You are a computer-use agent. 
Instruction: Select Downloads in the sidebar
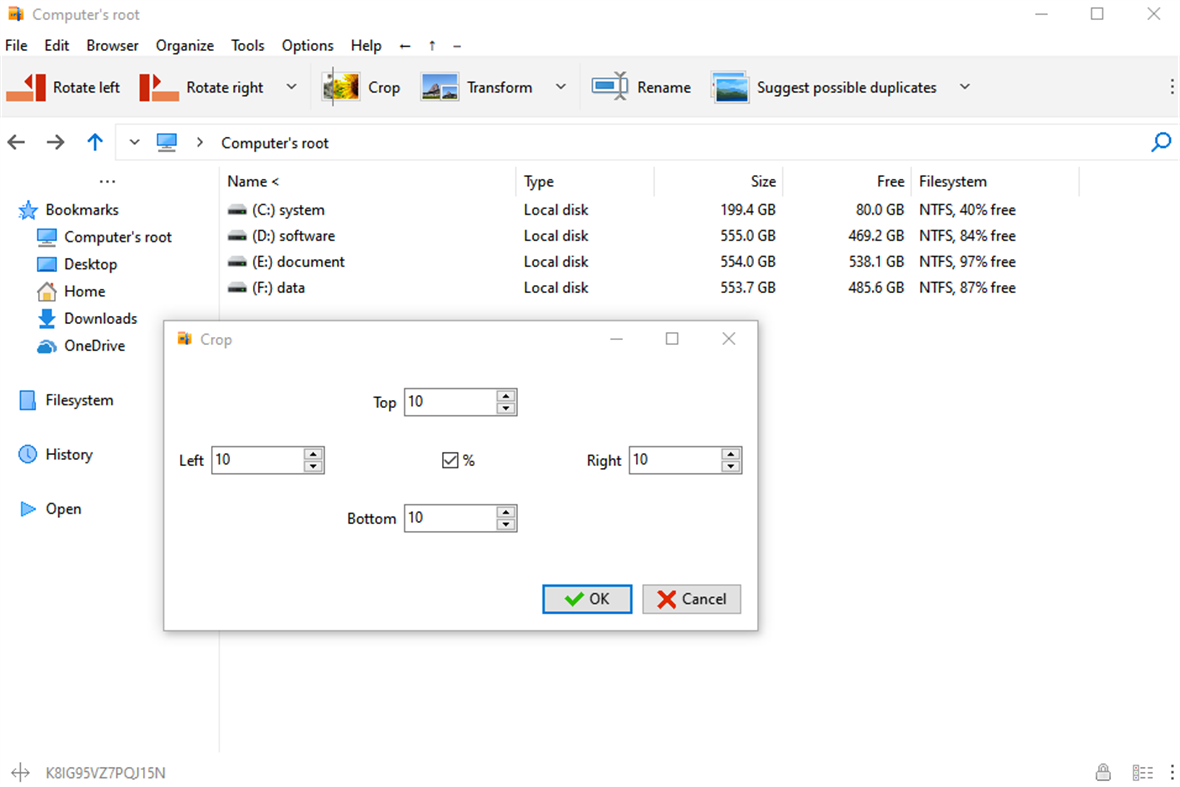click(100, 318)
